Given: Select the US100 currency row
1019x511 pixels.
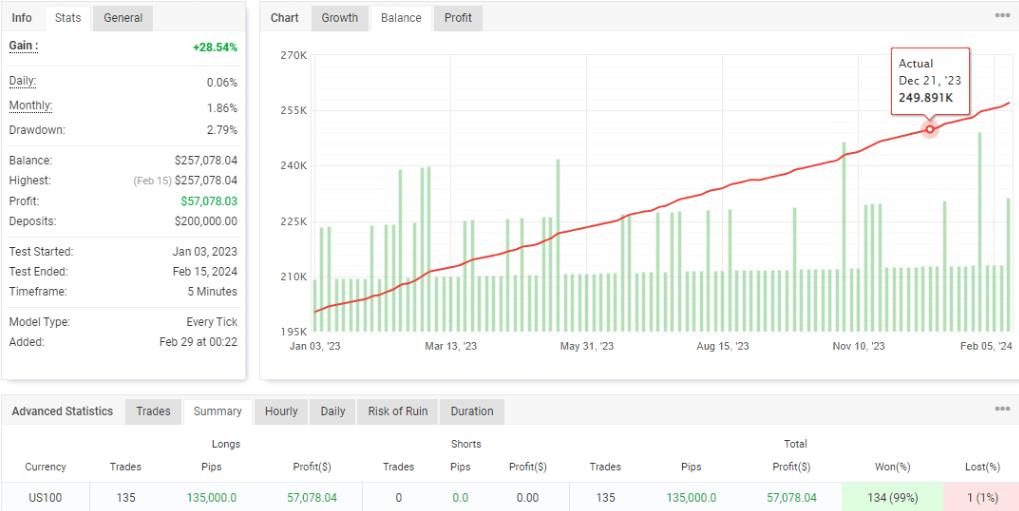Looking at the screenshot, I should 46,497.
